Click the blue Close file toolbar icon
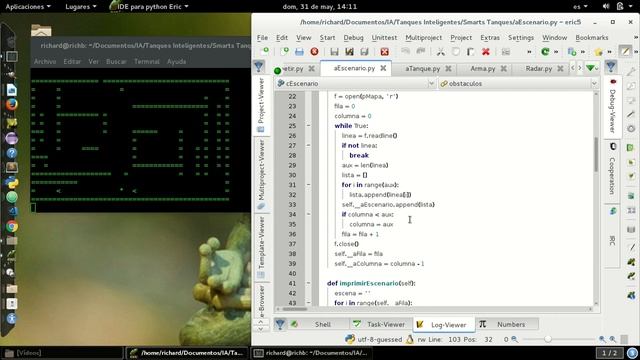The width and height of the screenshot is (640, 360). coord(299,51)
